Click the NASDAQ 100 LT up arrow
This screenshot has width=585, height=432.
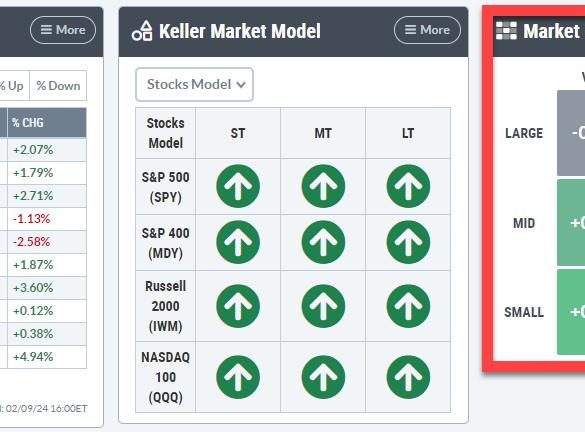tap(408, 377)
